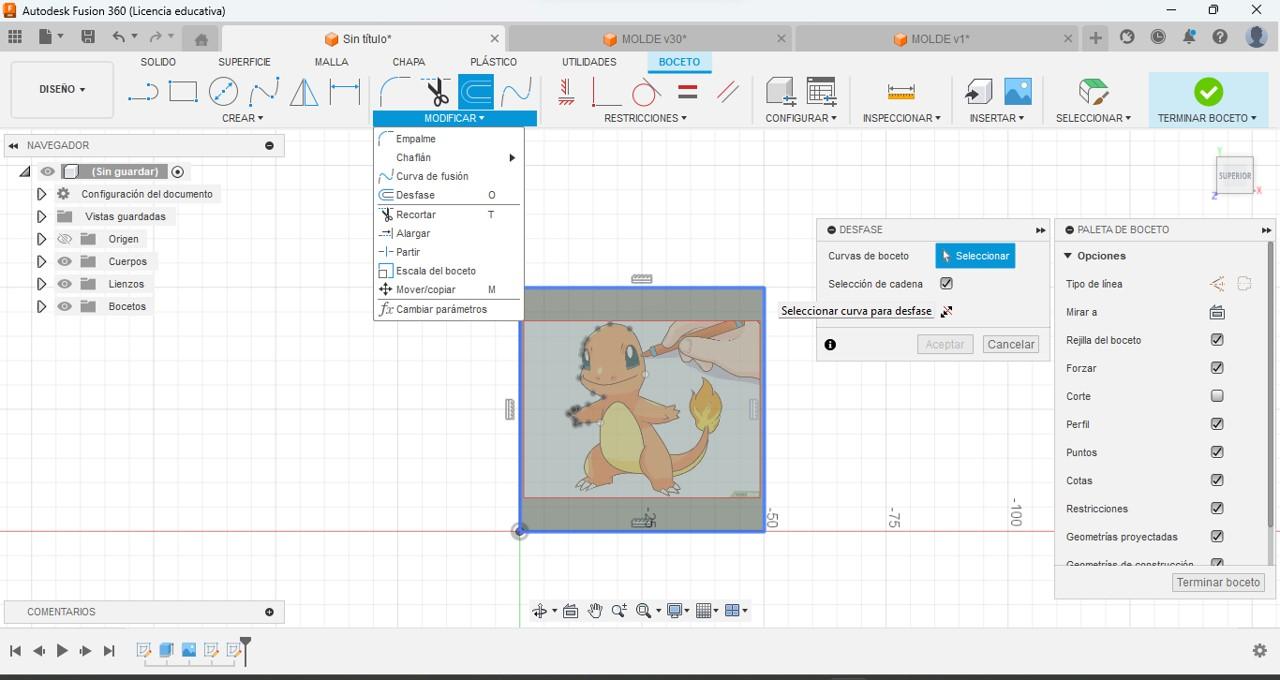Enable the Corte checkbox
The width and height of the screenshot is (1280, 680).
pos(1217,396)
